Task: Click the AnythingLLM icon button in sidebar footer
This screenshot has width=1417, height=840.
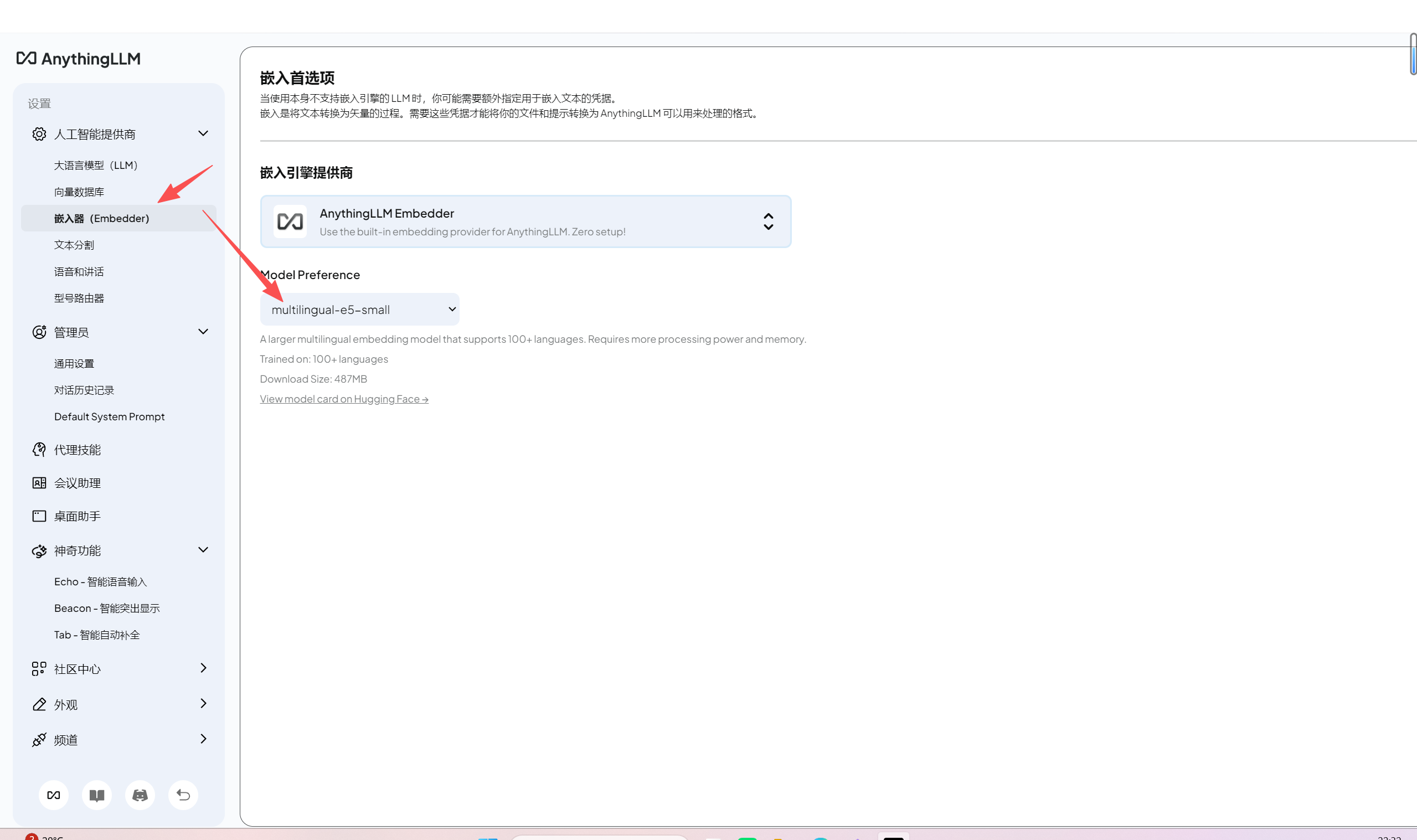Action: coord(54,795)
